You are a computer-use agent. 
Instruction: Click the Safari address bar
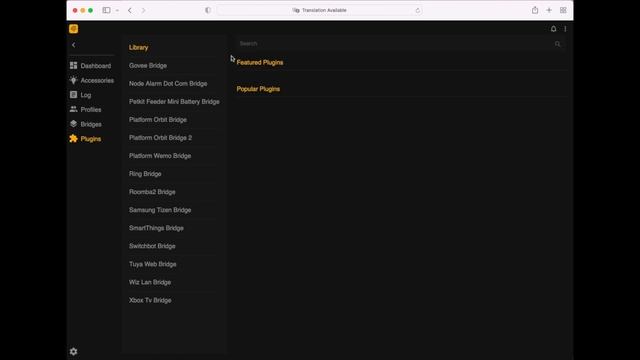click(320, 10)
